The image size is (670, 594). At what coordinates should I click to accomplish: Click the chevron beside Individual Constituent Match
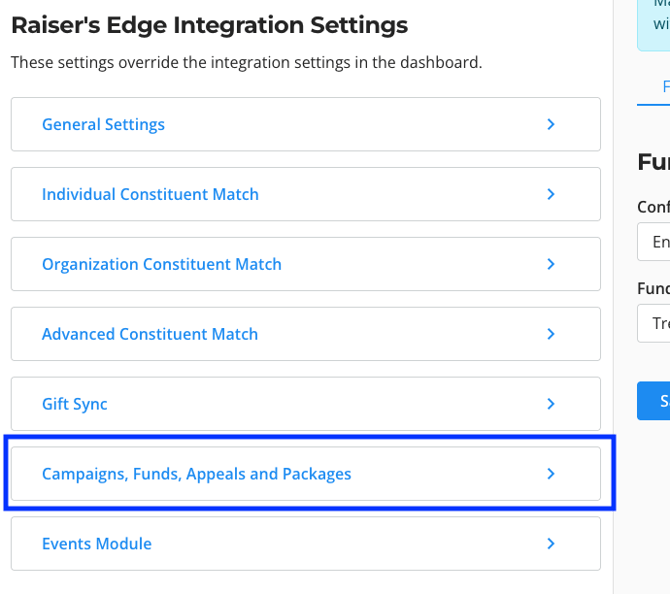[551, 194]
